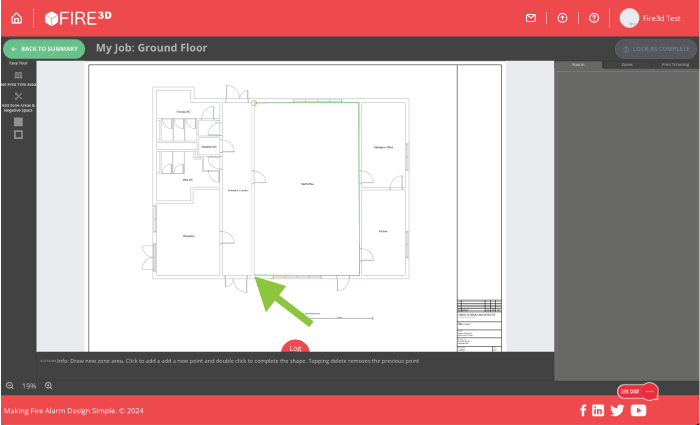Switch to the Rooms tab
This screenshot has width=700, height=425.
(578, 64)
